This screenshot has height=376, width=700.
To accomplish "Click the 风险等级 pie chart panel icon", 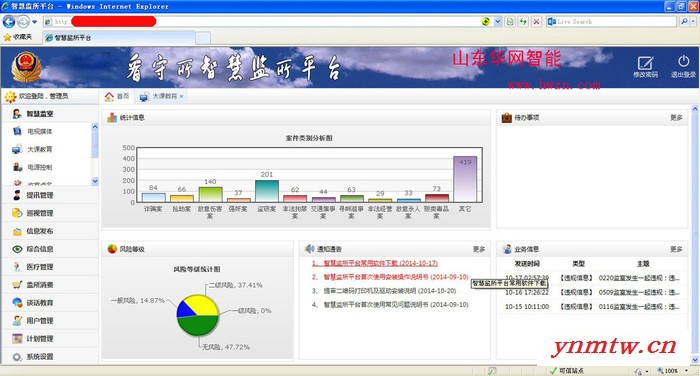I will [x=112, y=249].
